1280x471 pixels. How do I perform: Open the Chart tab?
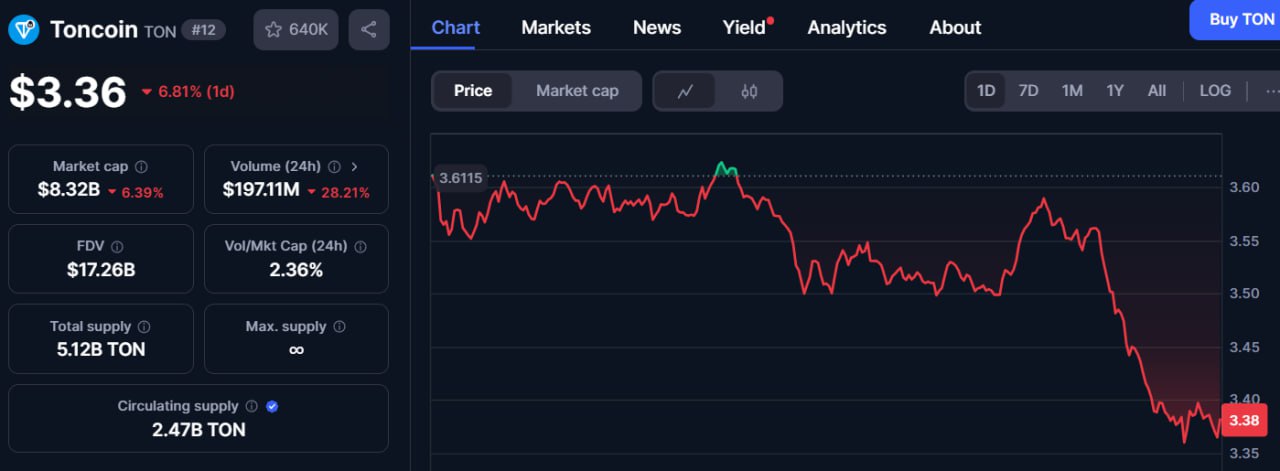(x=456, y=27)
